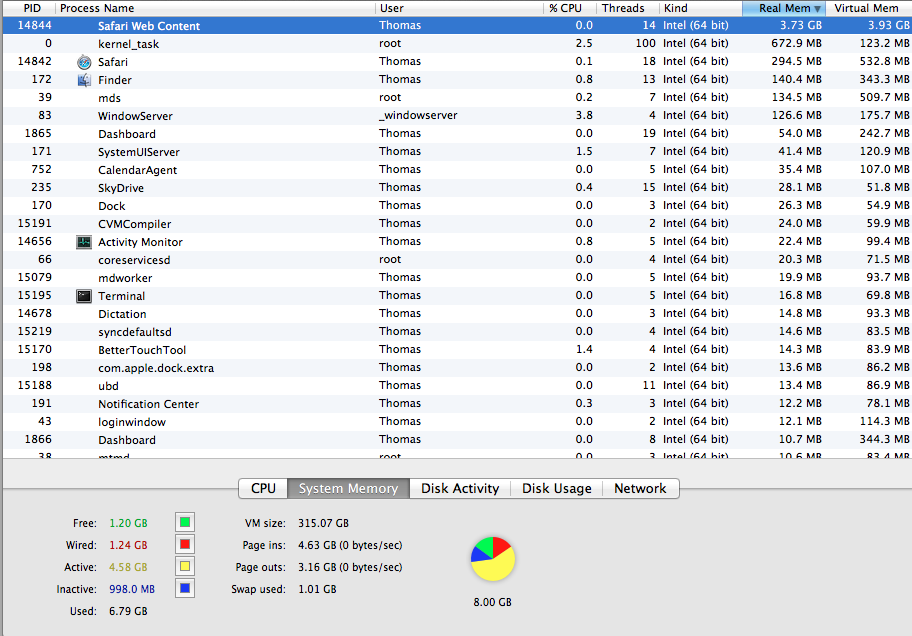Click the 3.73 GB real memory value

click(801, 25)
